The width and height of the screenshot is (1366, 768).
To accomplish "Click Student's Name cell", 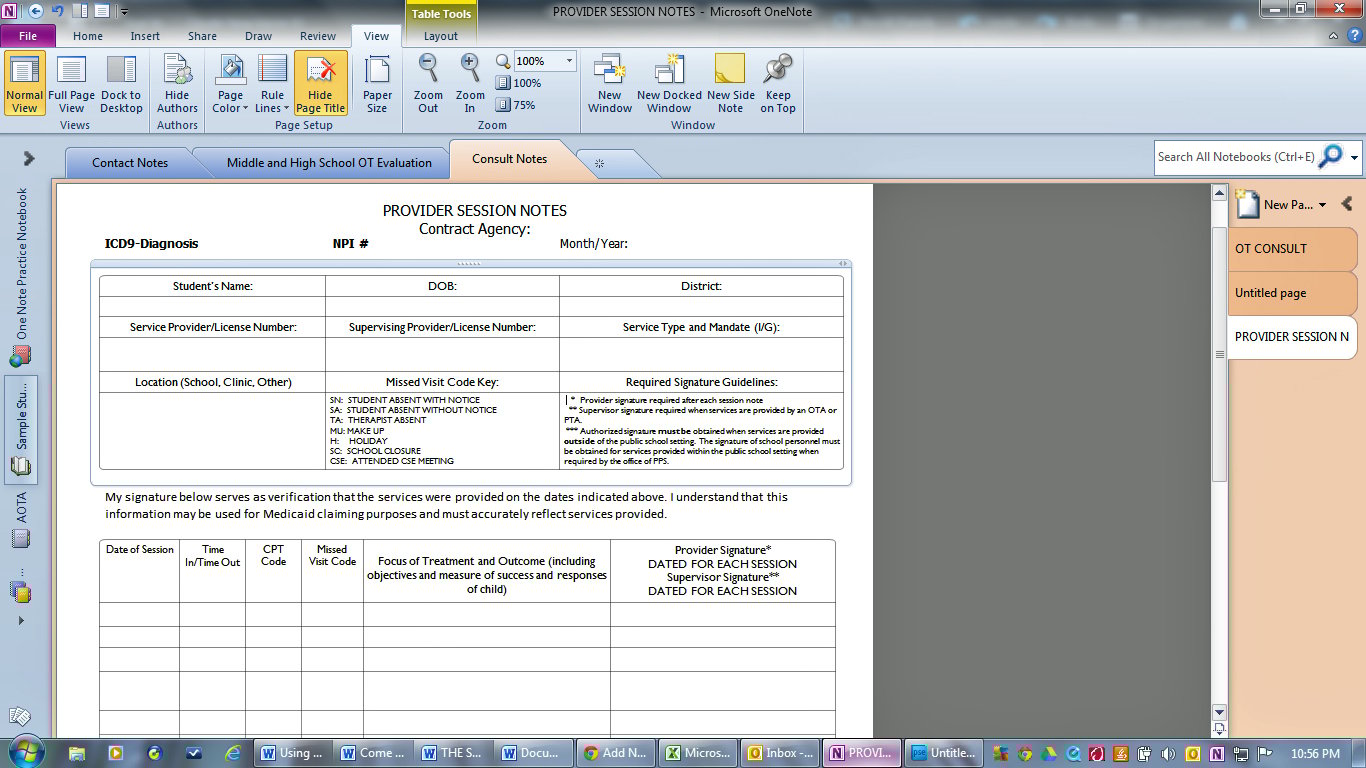I will point(212,286).
